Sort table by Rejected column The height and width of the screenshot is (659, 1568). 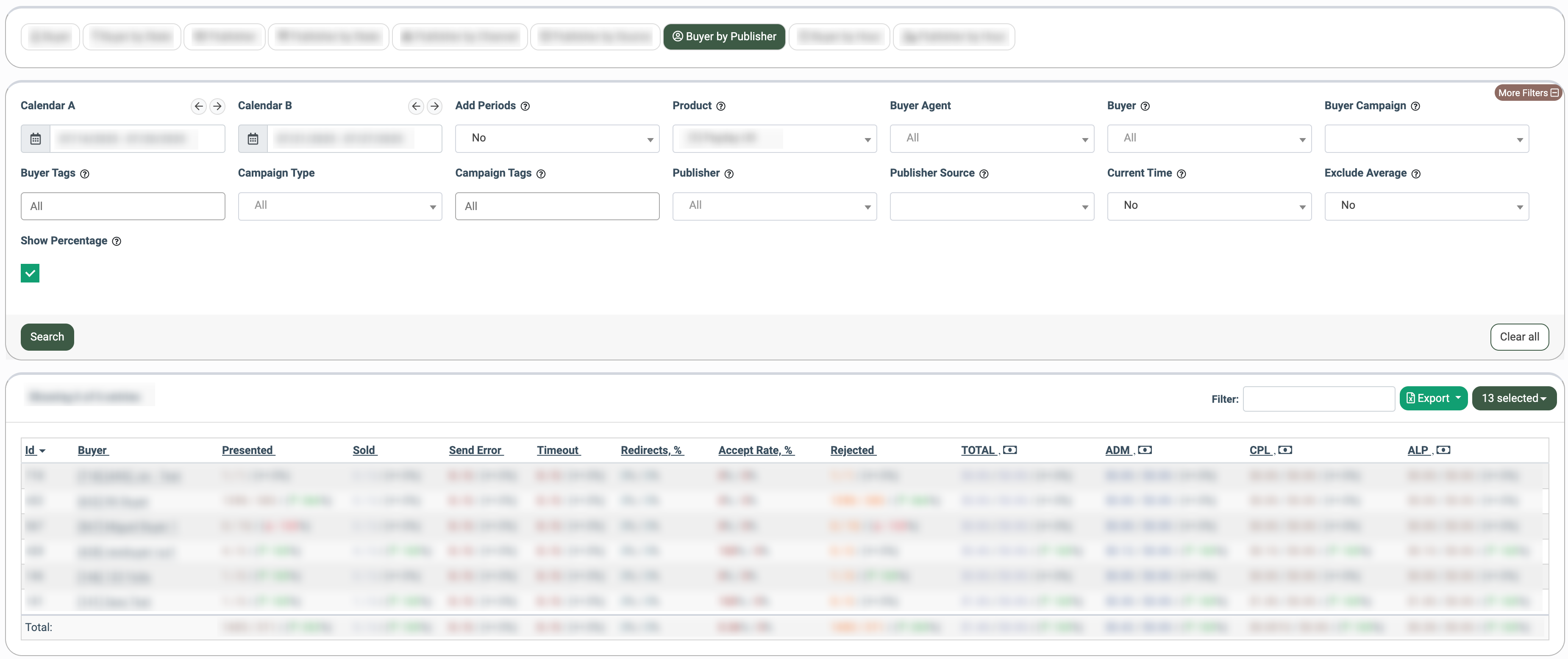tap(853, 450)
